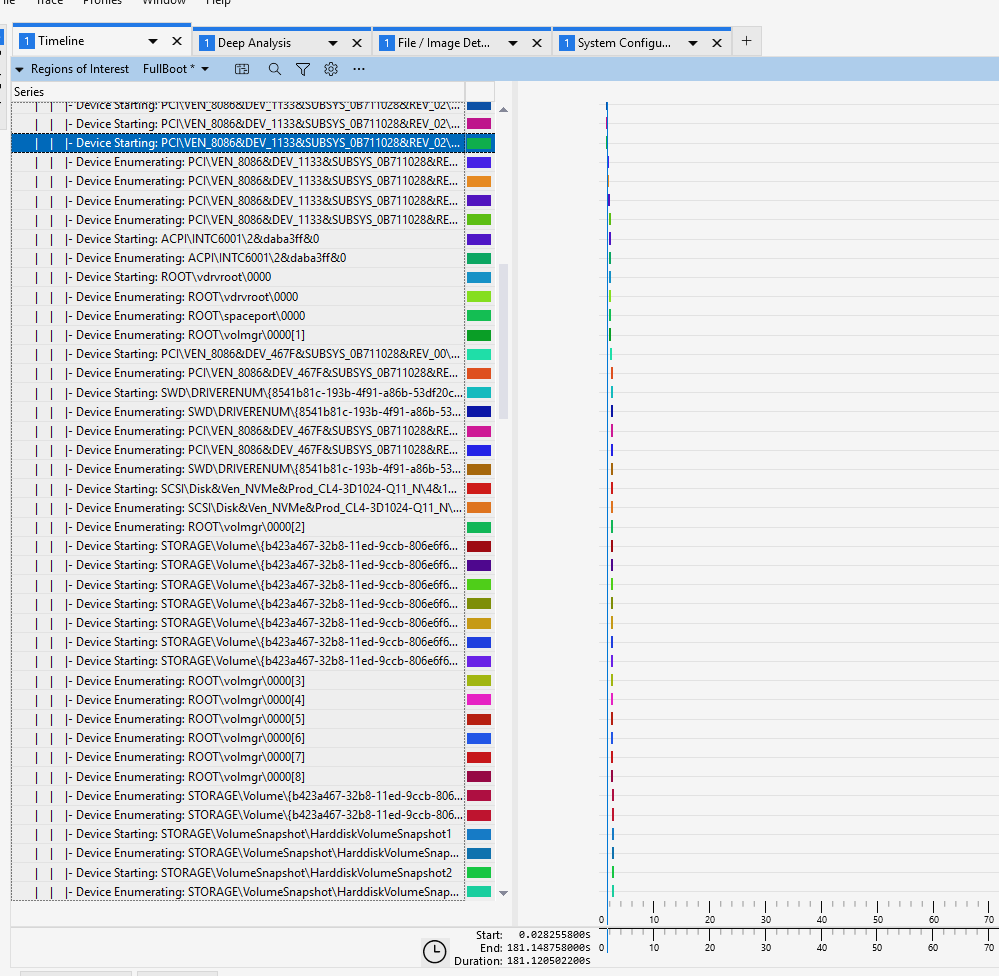Open Timeline tab dropdown arrow
Viewport: 999px width, 976px height.
pos(153,41)
